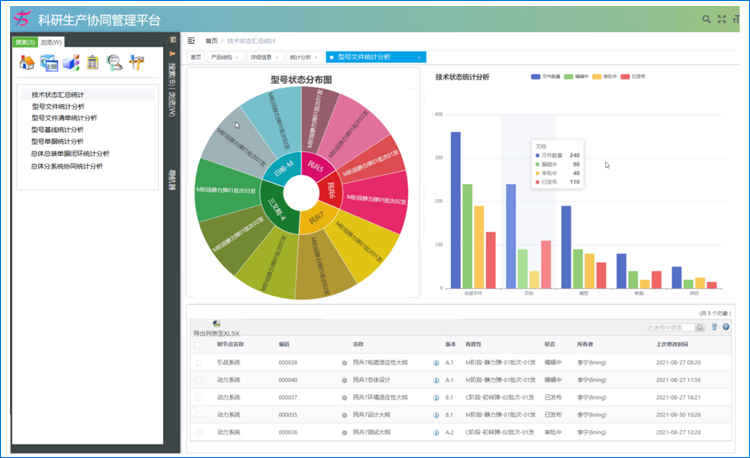This screenshot has width=750, height=458.
Task: Click 技术状态汇总统计 breadcrumb link
Action: pyautogui.click(x=251, y=41)
